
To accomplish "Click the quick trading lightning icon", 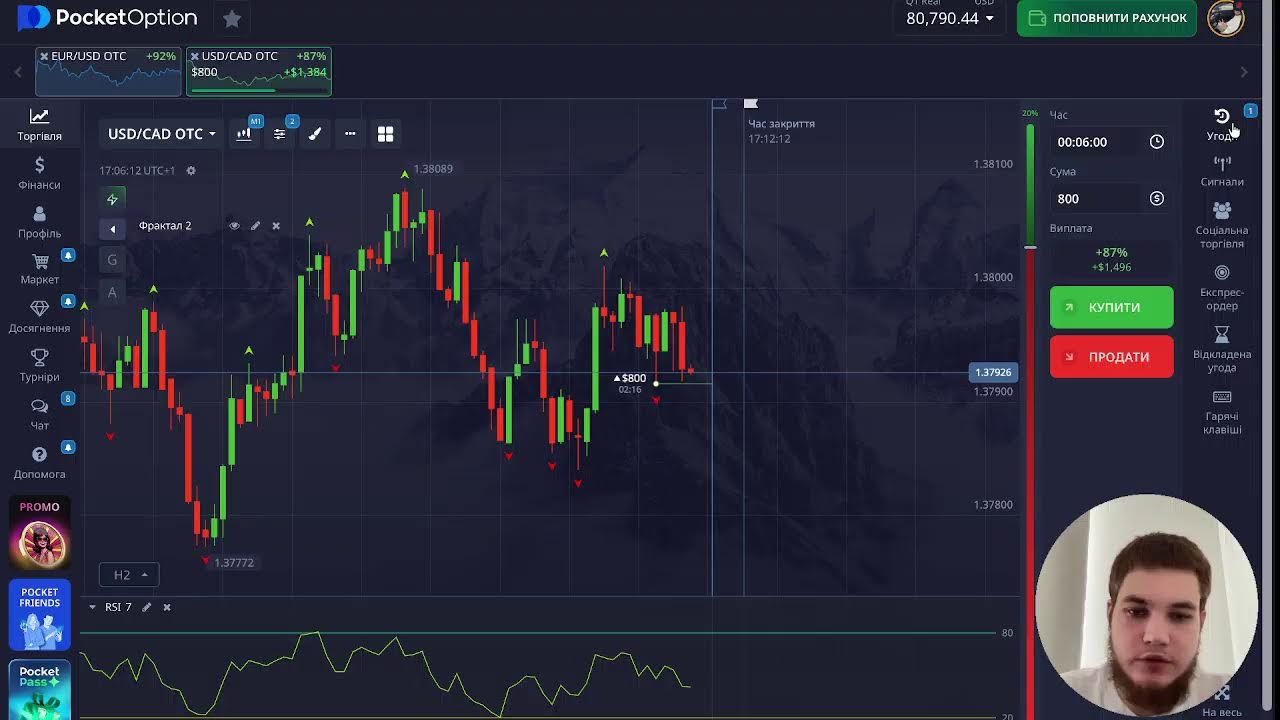I will point(112,199).
